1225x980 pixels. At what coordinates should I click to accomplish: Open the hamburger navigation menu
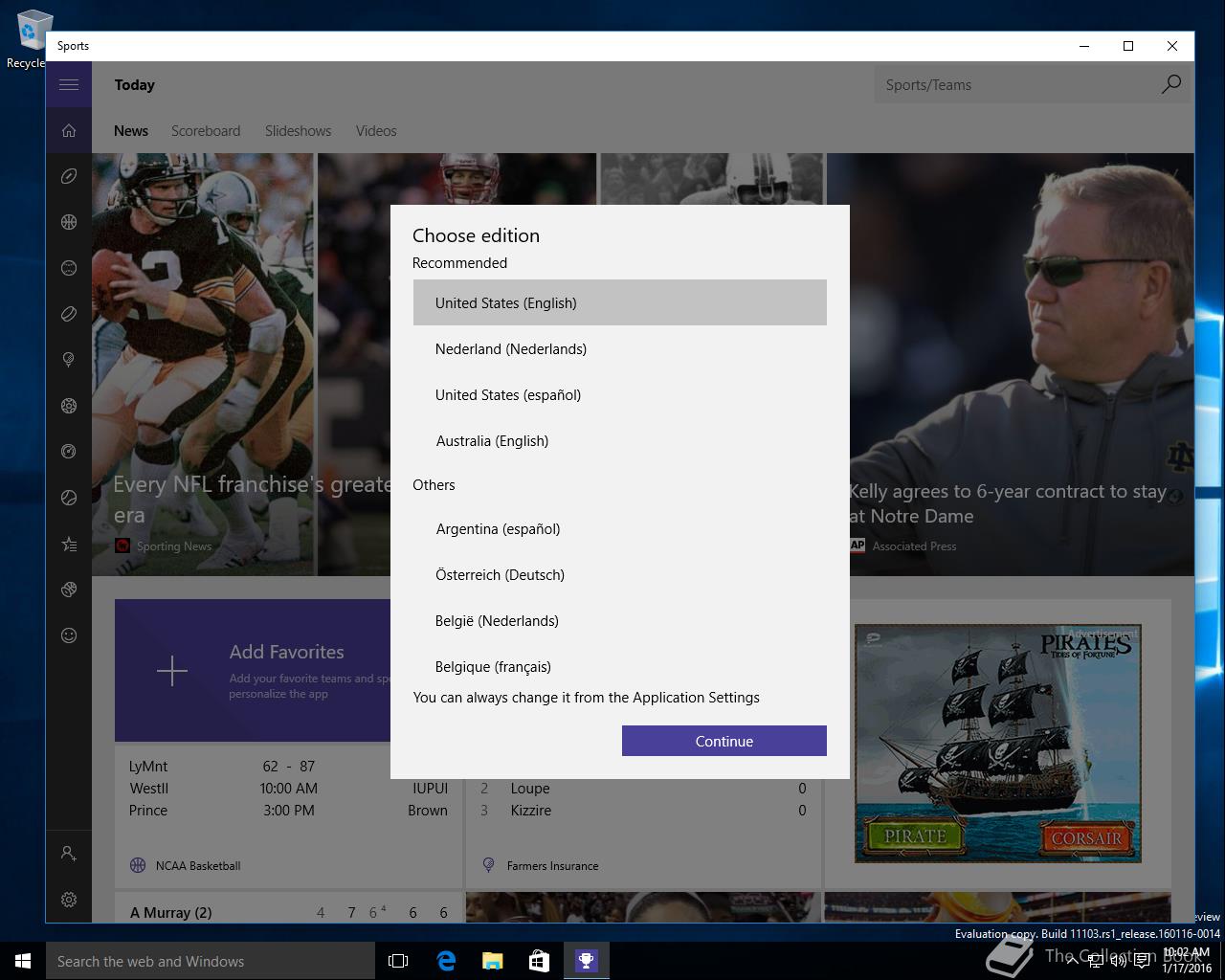point(69,84)
